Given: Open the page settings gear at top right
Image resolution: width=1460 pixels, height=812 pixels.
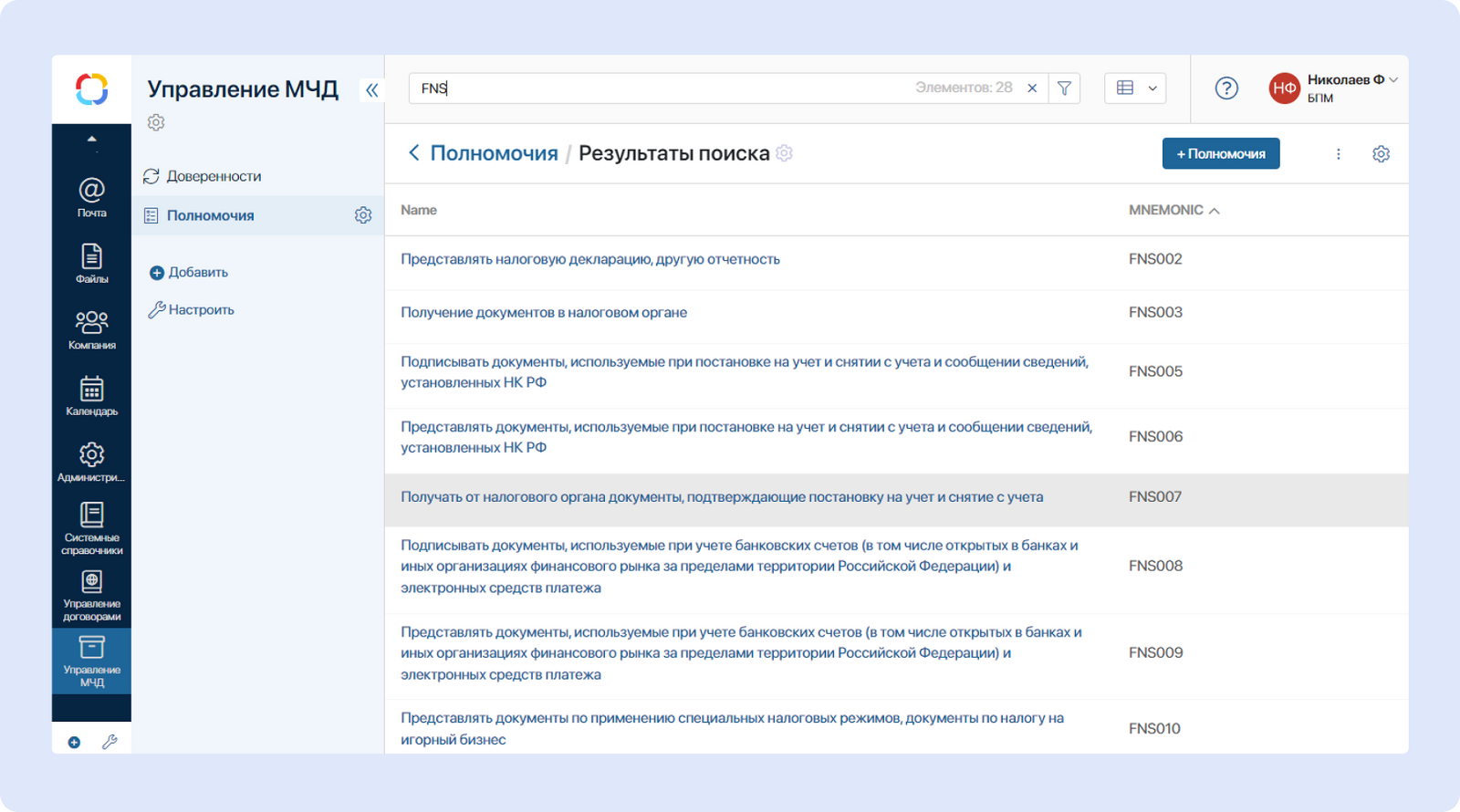Looking at the screenshot, I should click(x=1381, y=154).
